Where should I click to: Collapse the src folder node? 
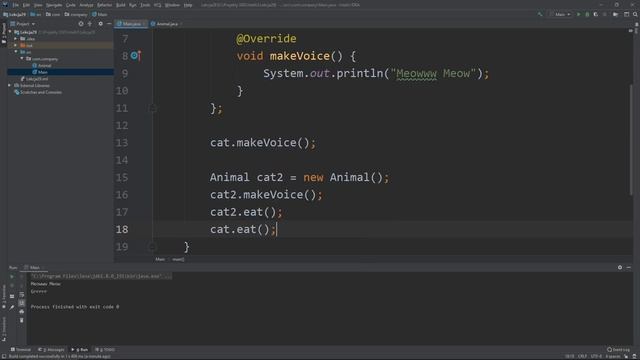16,52
